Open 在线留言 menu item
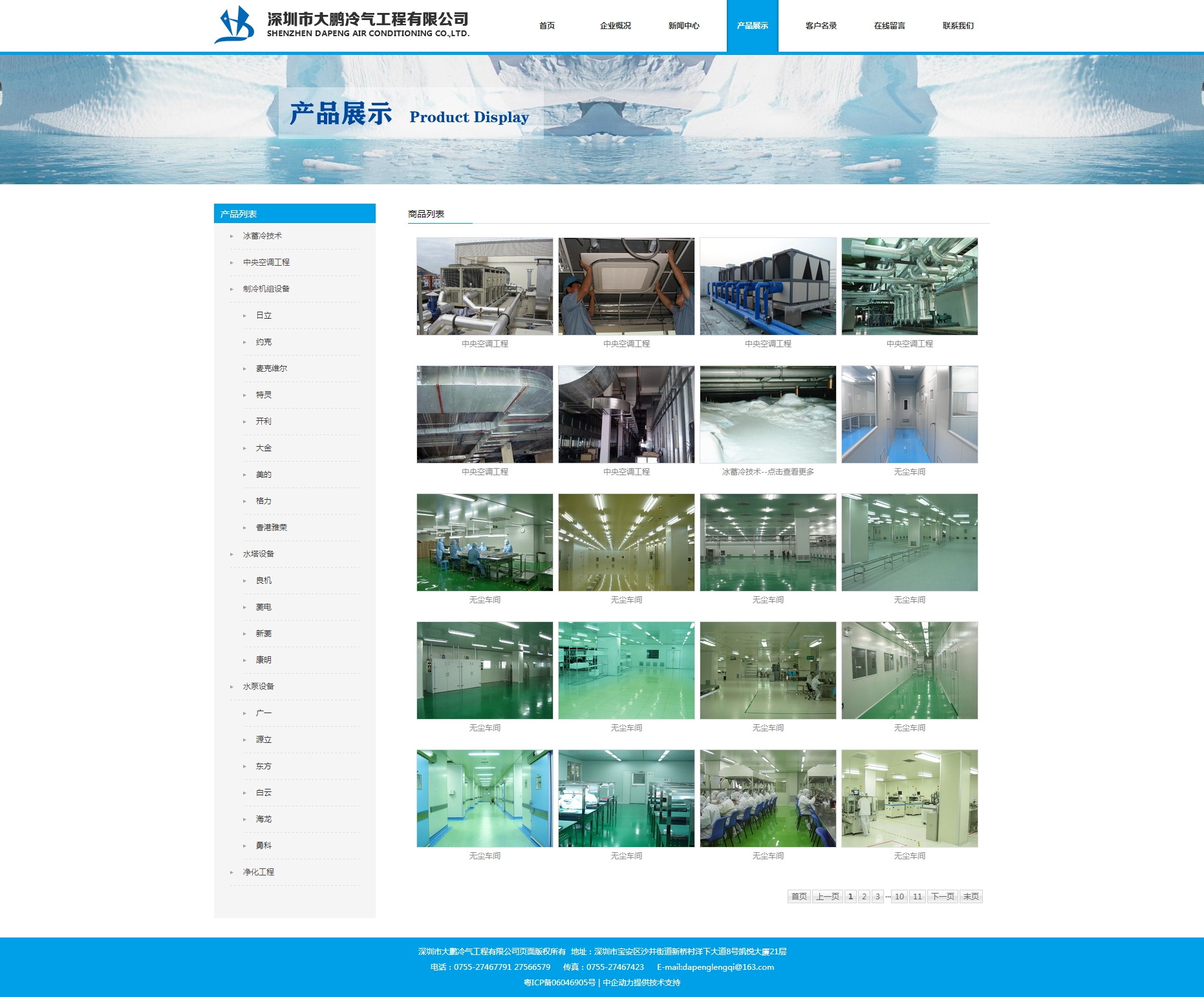This screenshot has width=1204, height=997. [890, 26]
